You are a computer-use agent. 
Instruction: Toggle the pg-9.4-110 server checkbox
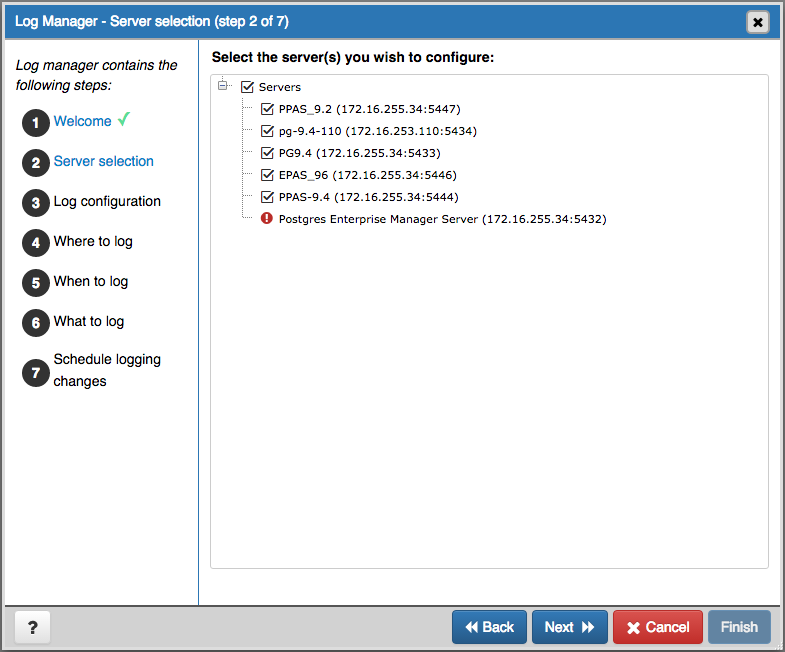[267, 131]
